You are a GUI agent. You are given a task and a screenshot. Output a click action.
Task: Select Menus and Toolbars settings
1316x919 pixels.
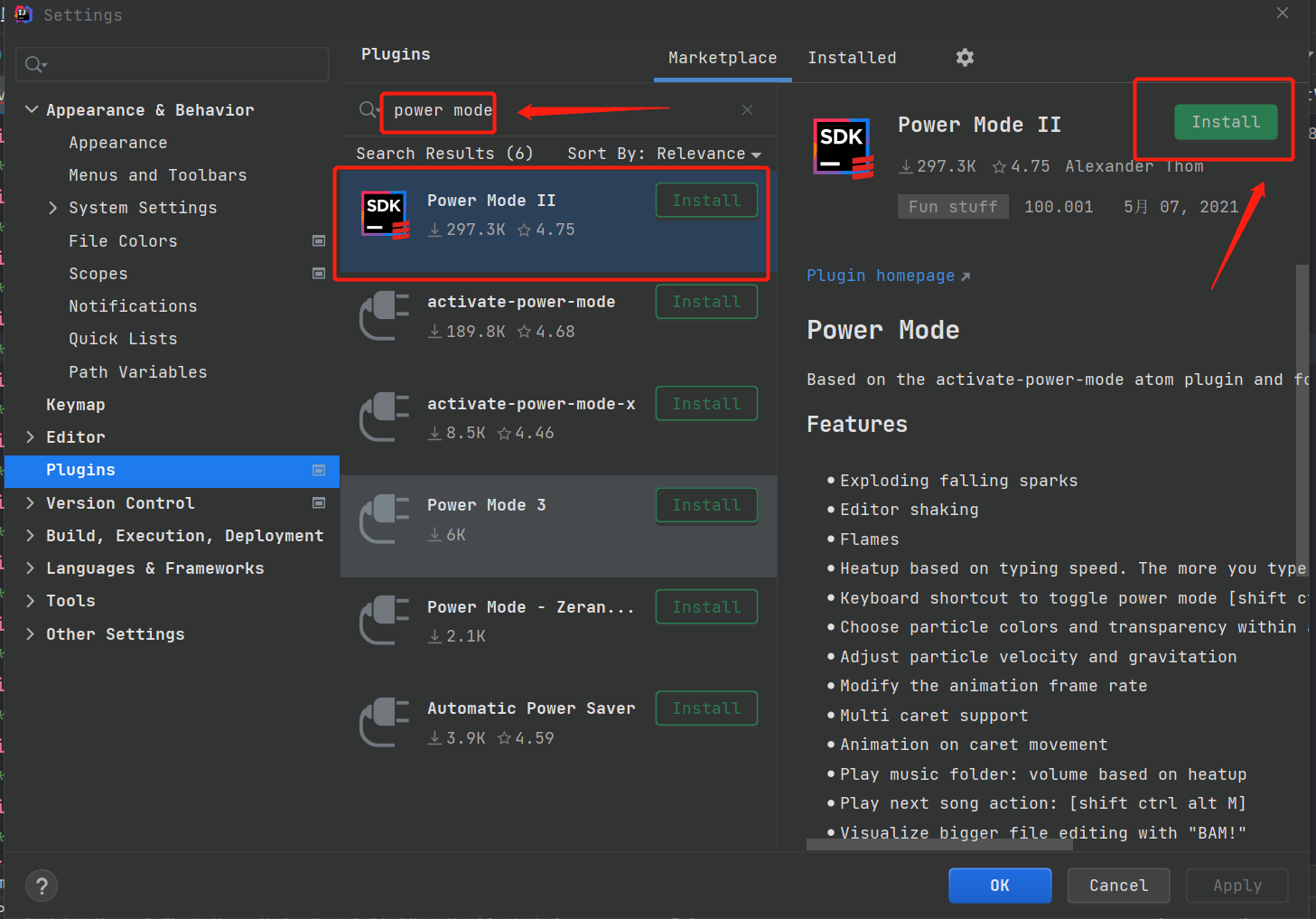tap(158, 175)
